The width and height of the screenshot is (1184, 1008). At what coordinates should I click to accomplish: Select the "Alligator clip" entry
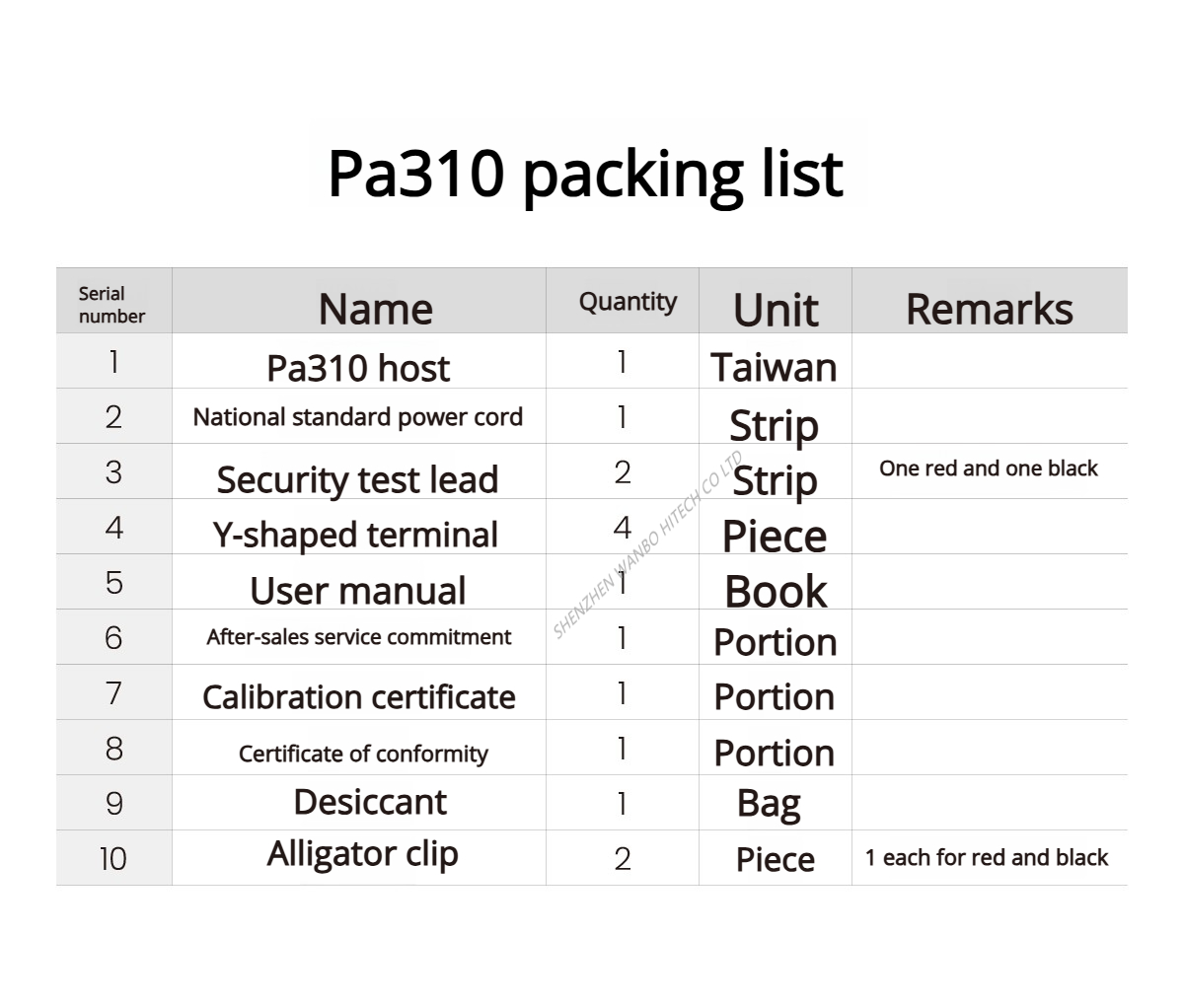click(362, 854)
